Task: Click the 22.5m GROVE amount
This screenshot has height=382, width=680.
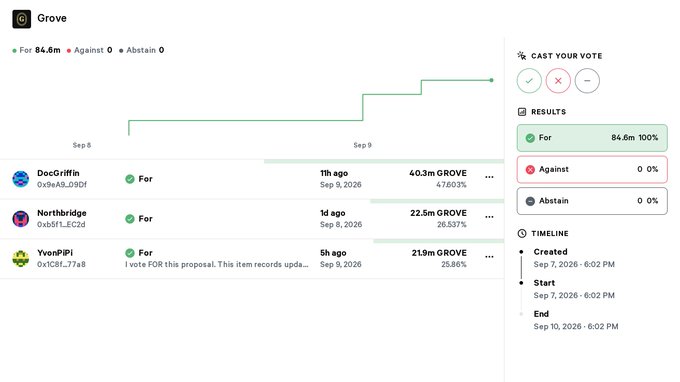Action: pyautogui.click(x=438, y=213)
